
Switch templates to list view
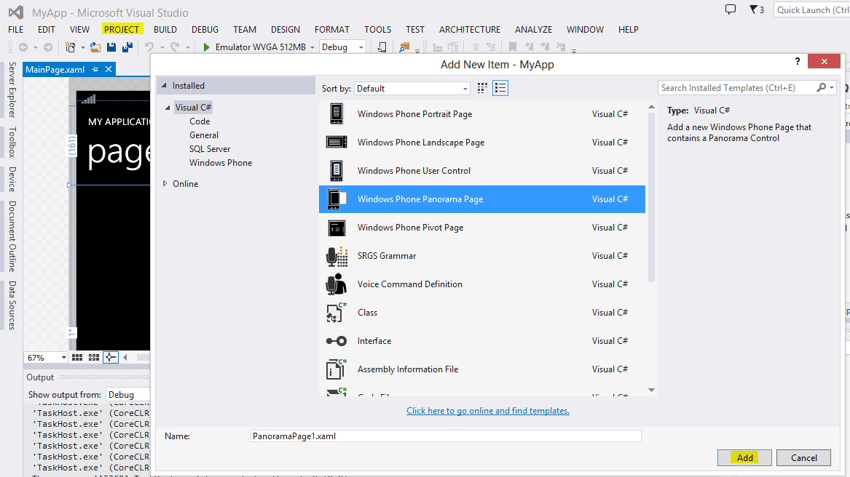coord(500,89)
